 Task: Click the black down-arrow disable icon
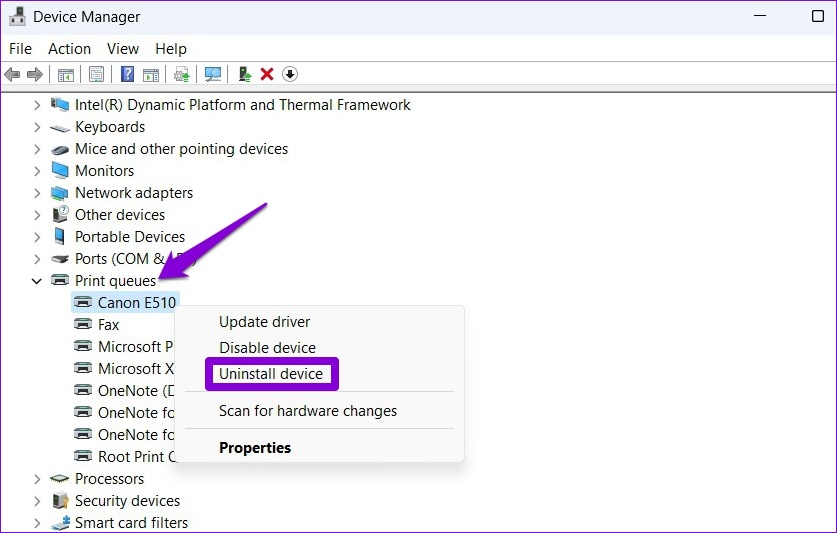(290, 74)
